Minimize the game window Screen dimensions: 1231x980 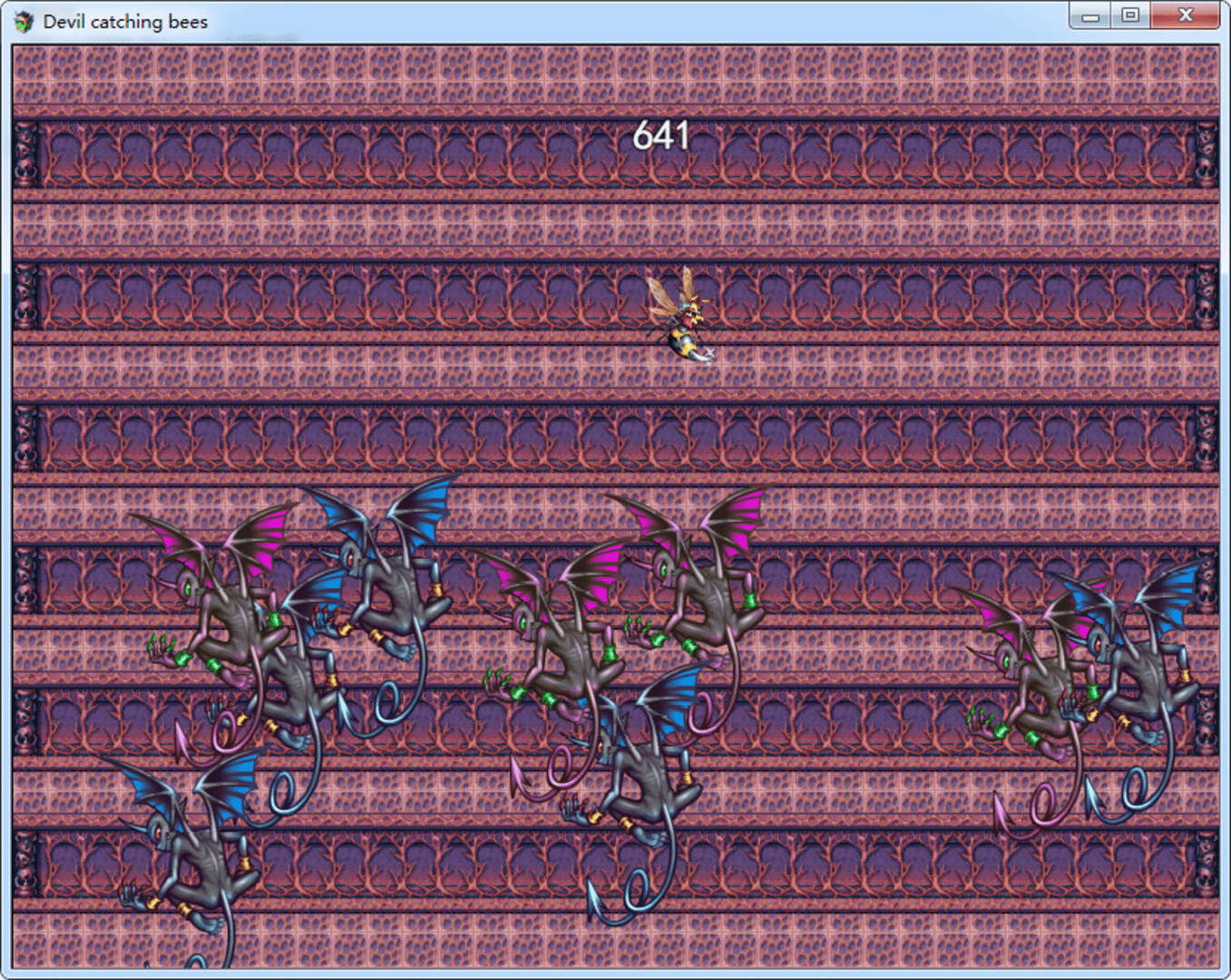(x=1090, y=16)
